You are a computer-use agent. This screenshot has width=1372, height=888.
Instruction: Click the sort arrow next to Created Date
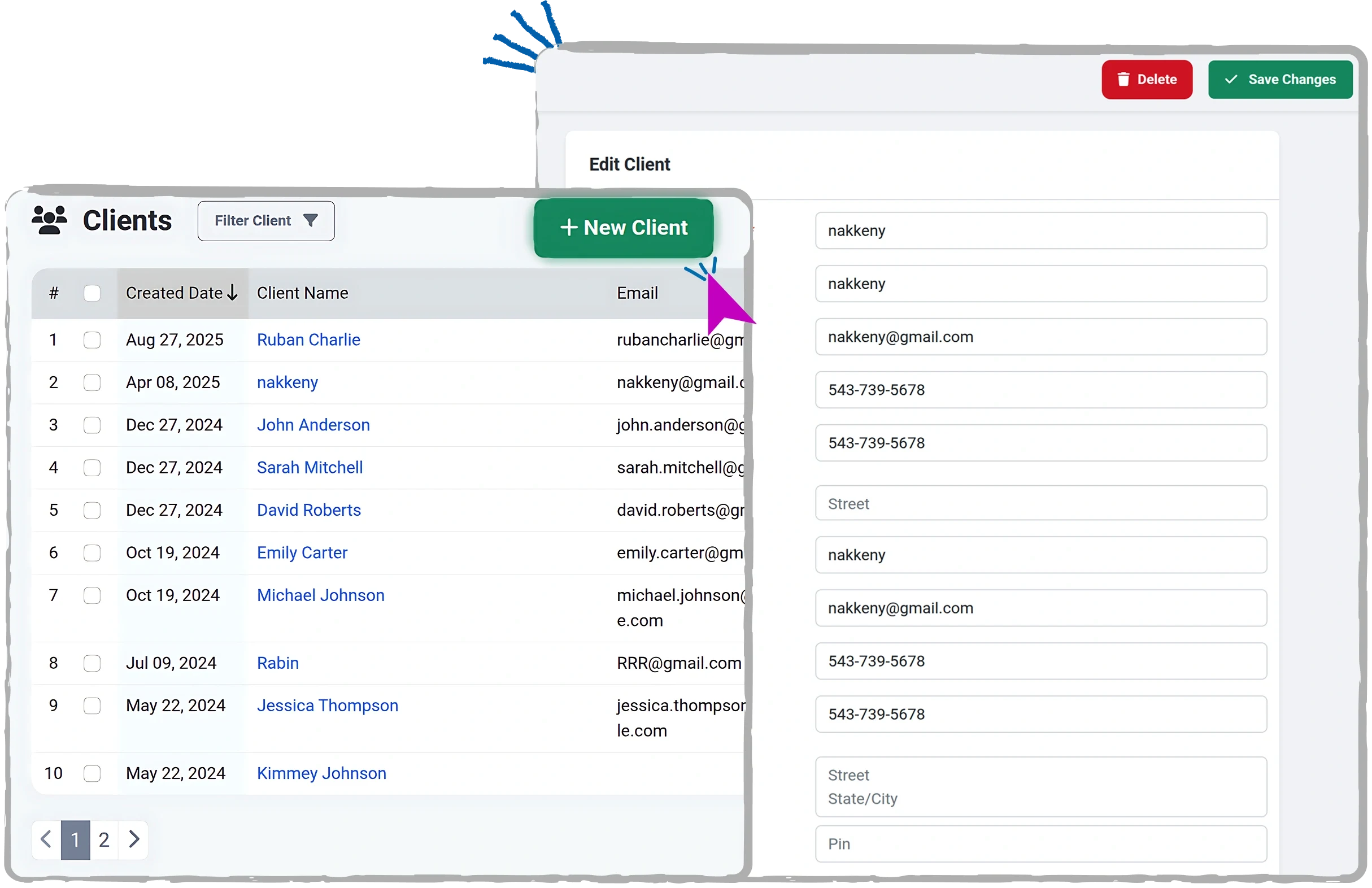click(232, 293)
